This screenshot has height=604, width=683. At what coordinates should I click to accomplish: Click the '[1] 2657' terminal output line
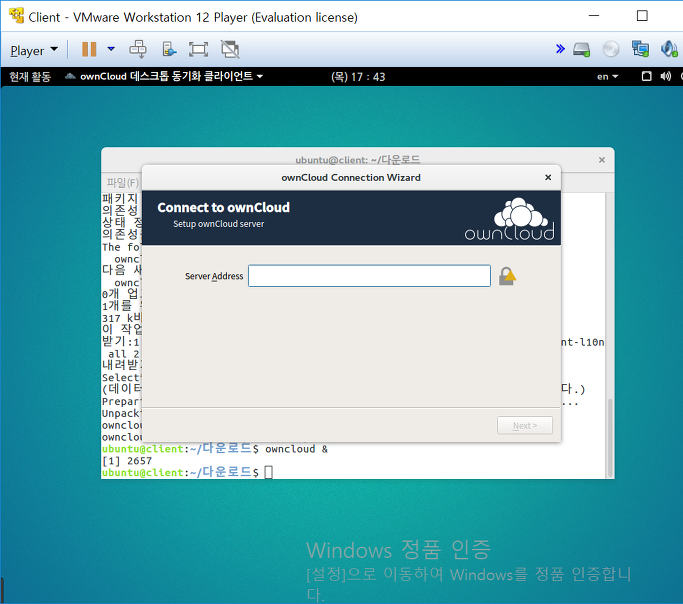point(127,461)
